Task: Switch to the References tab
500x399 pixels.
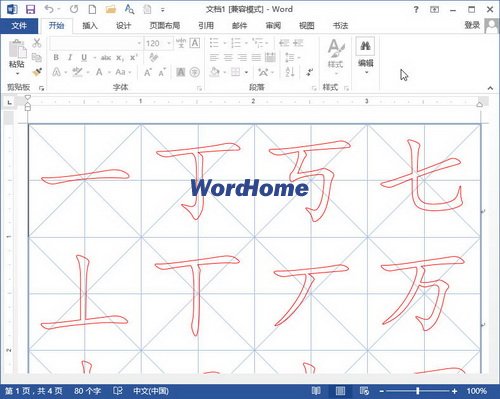Action: (206, 26)
